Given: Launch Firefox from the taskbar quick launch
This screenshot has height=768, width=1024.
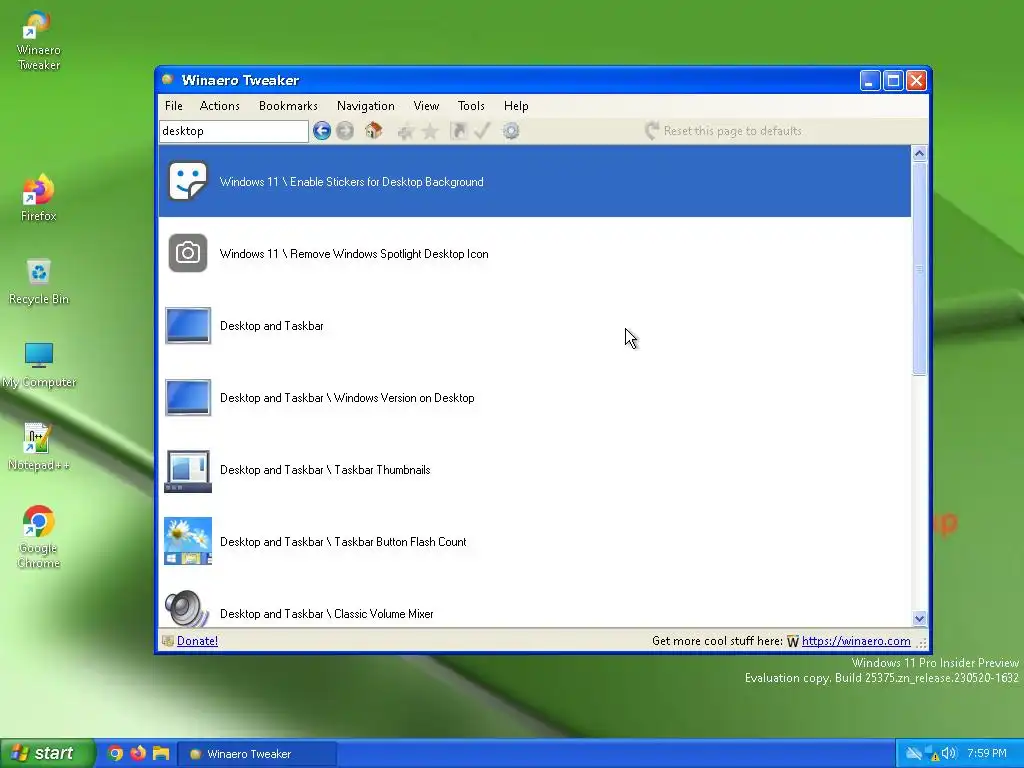Looking at the screenshot, I should coord(138,754).
